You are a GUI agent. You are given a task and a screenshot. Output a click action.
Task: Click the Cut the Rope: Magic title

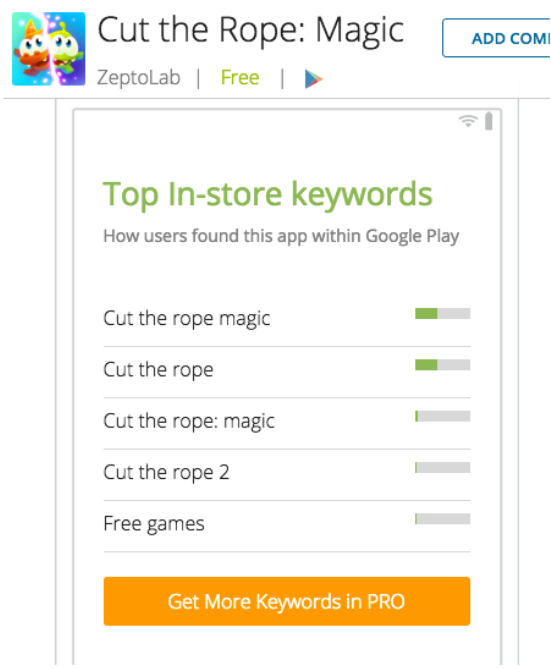(x=251, y=31)
